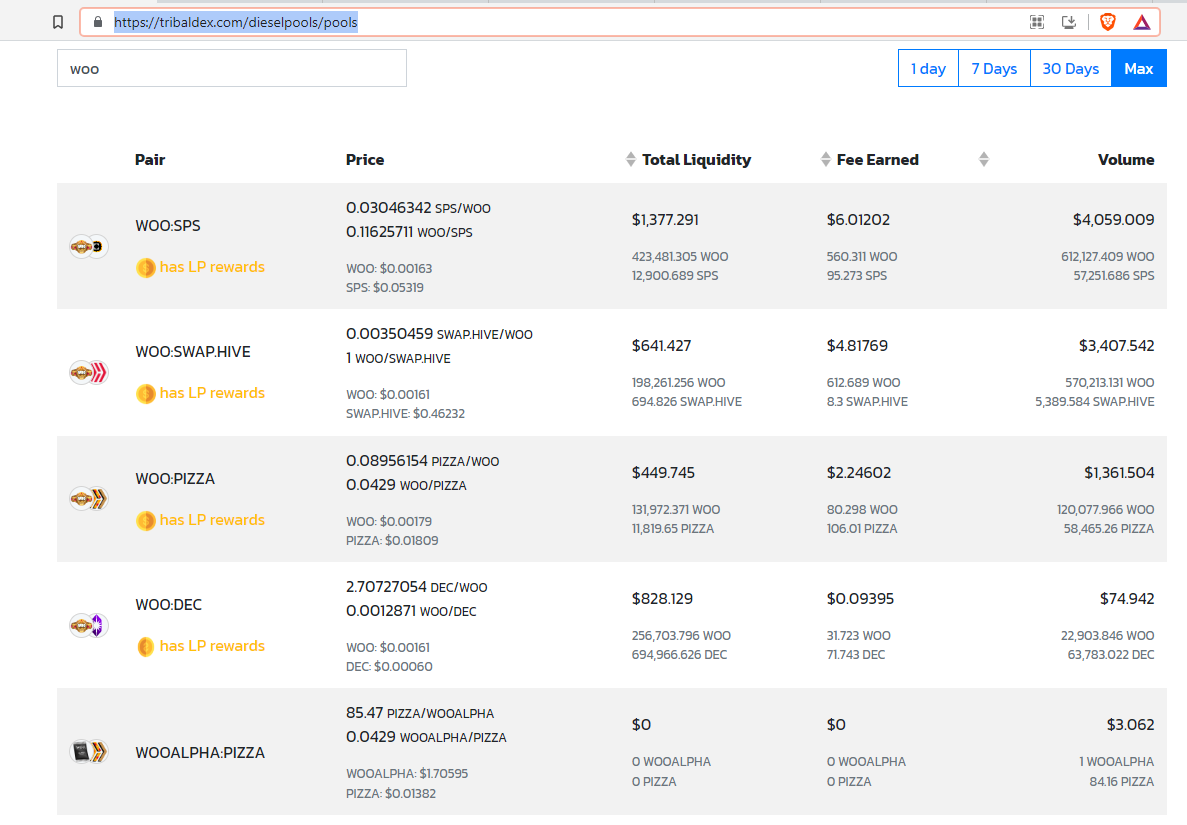Click WOOALPHA: $1.70595 price text

click(407, 774)
